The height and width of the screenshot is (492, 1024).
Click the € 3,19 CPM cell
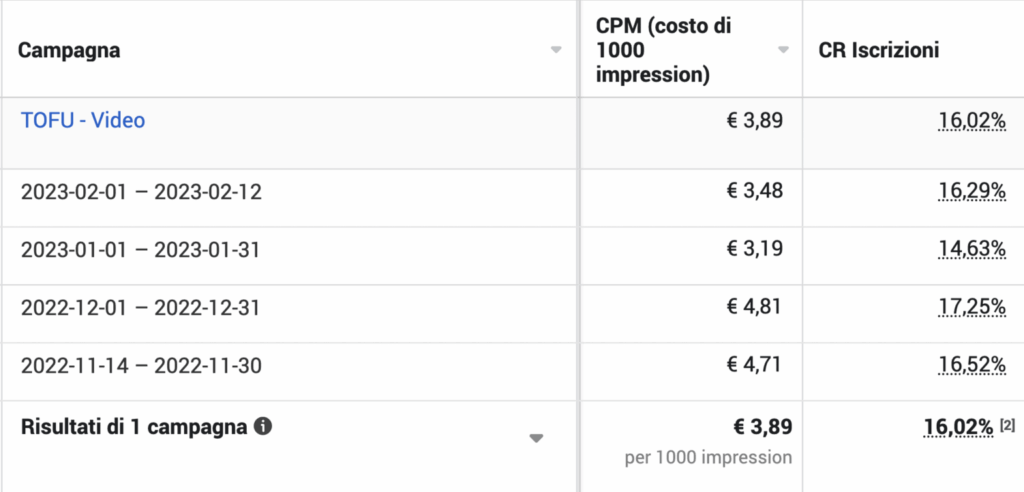click(754, 250)
